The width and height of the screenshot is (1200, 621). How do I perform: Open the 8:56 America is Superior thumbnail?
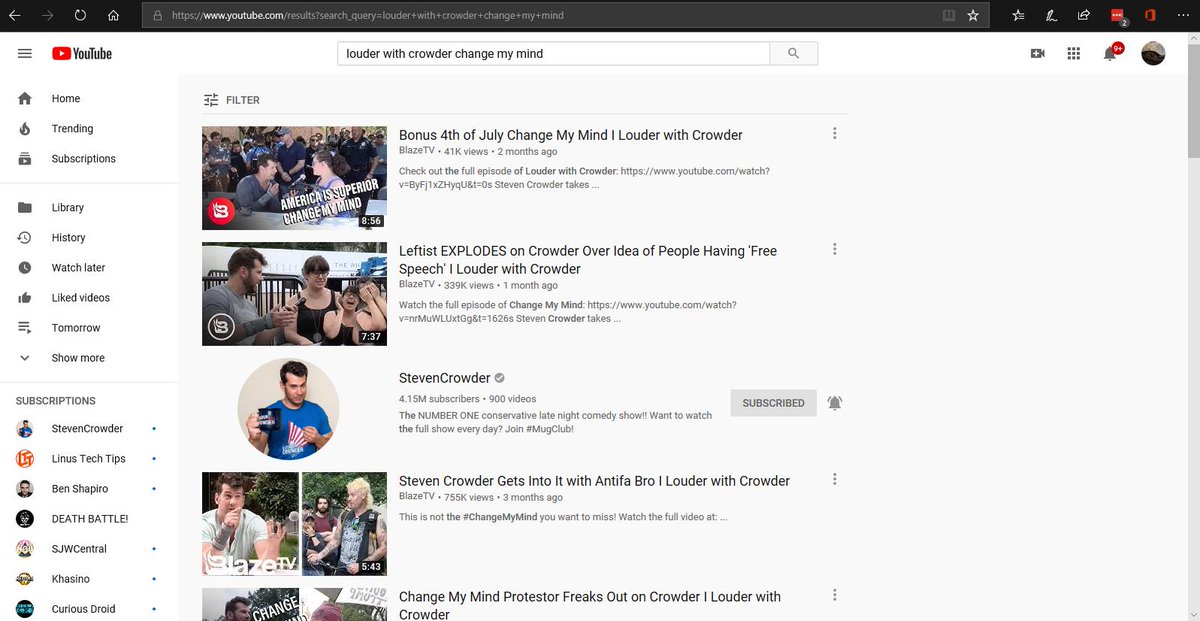click(294, 178)
